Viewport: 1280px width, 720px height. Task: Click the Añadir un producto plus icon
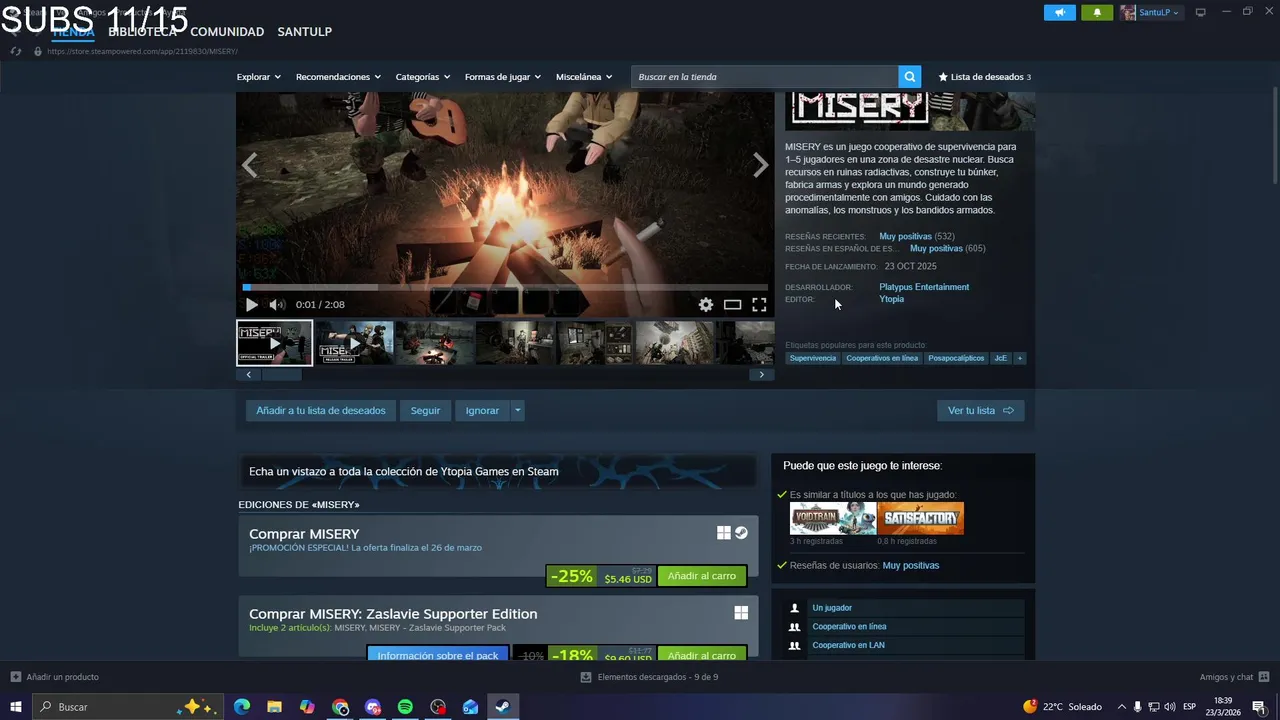coord(15,677)
